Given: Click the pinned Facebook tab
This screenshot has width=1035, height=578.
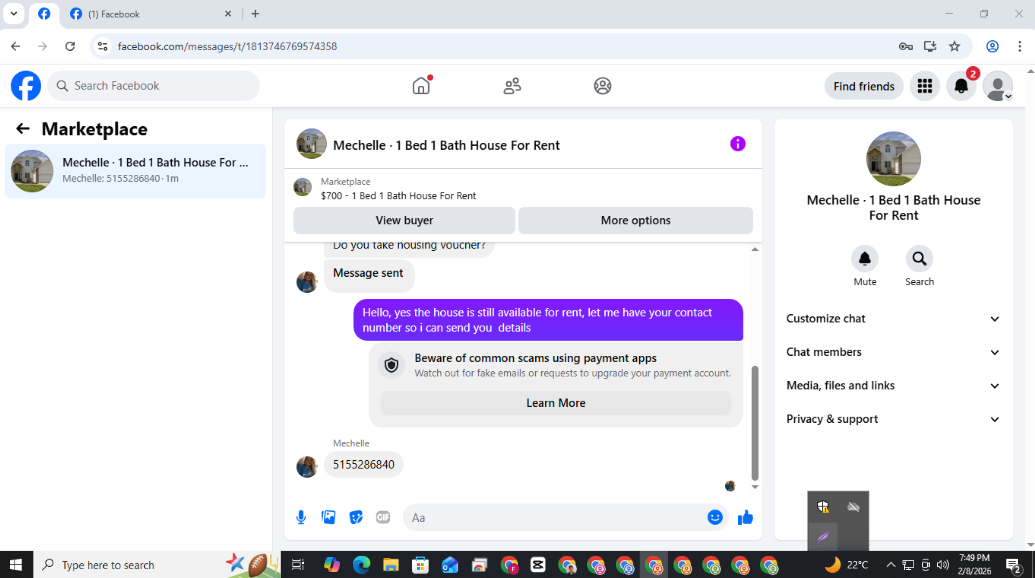Looking at the screenshot, I should (x=44, y=14).
